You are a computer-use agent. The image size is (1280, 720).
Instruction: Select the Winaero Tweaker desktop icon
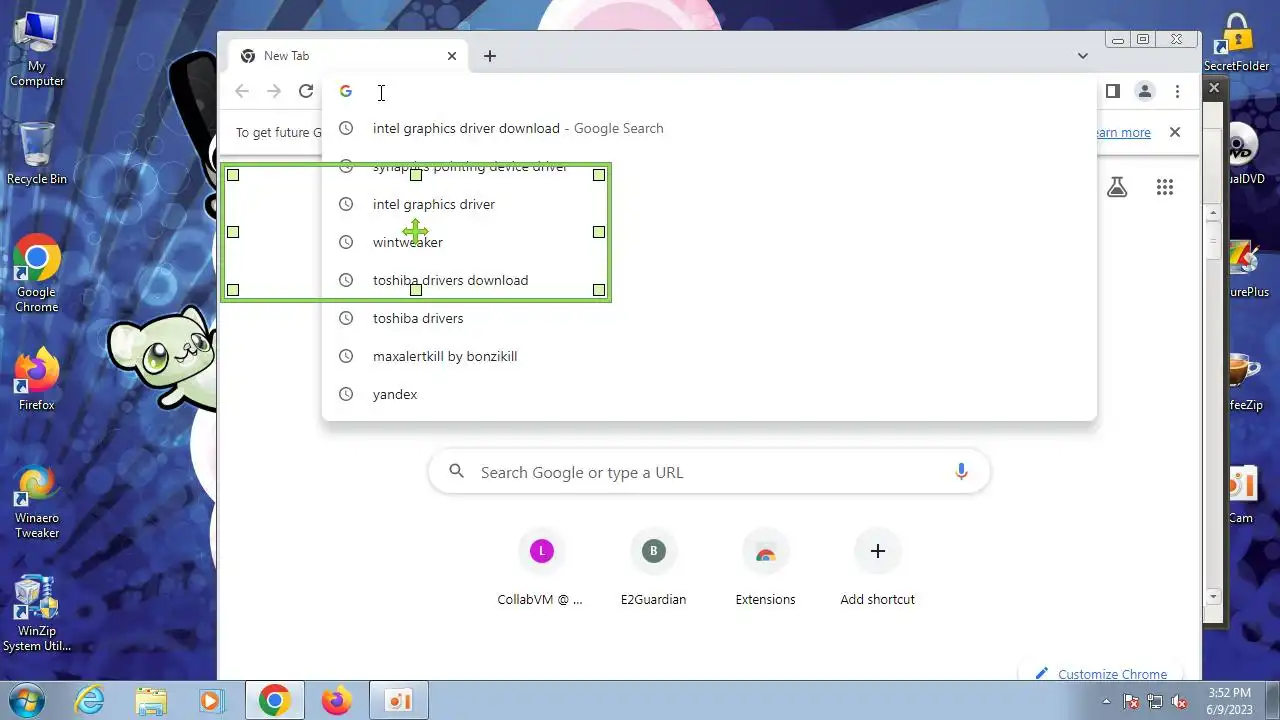click(37, 502)
